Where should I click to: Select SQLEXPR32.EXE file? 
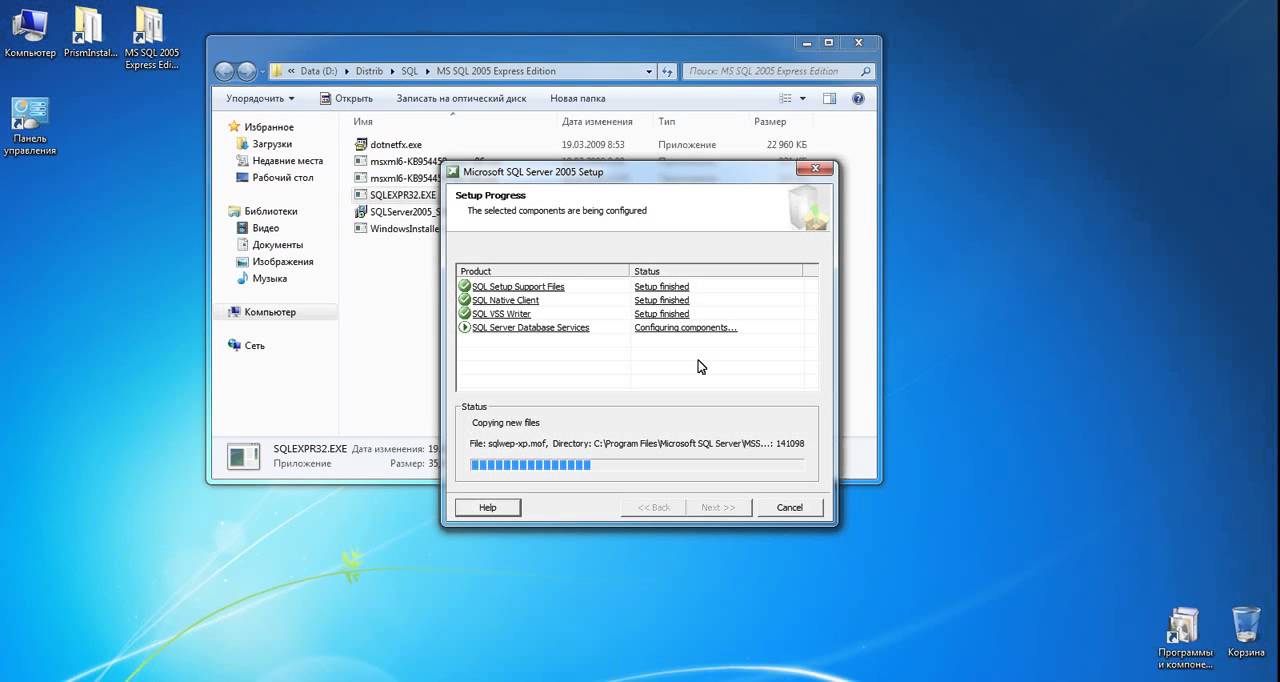(397, 195)
